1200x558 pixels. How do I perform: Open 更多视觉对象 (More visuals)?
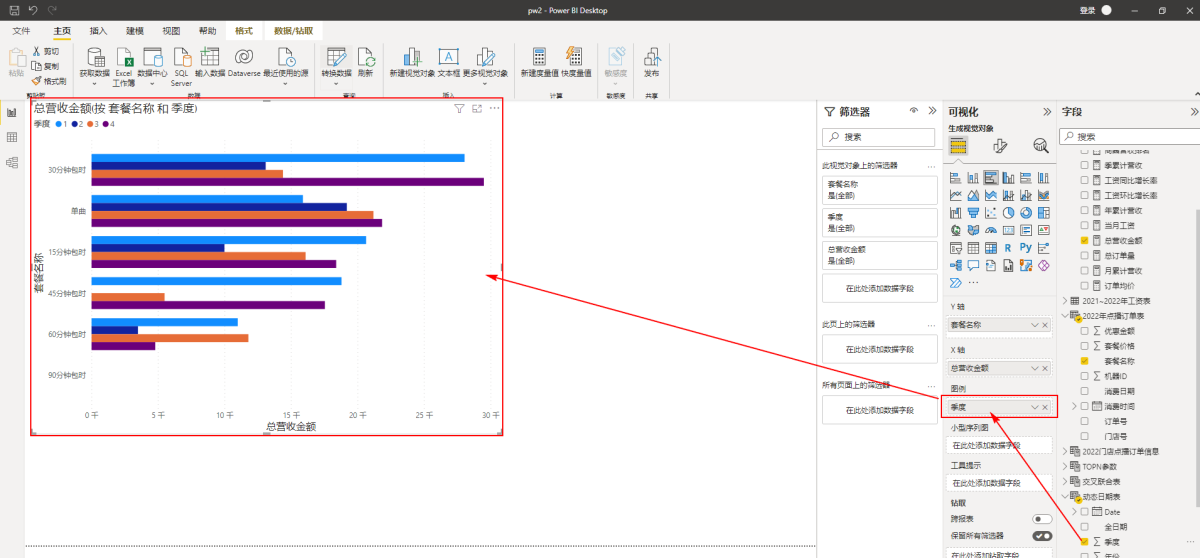486,66
